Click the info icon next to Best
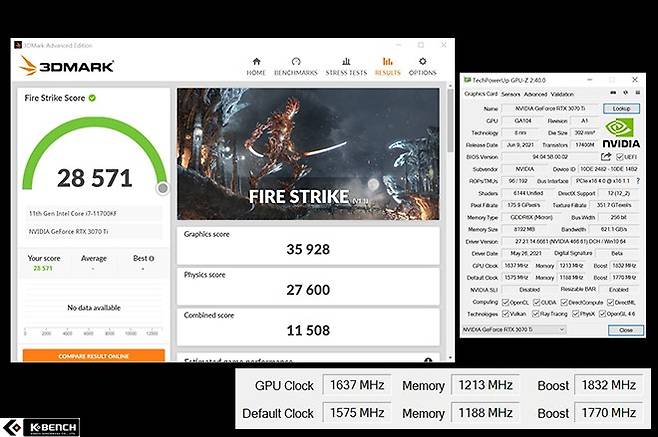Image resolution: width=658 pixels, height=437 pixels. point(153,258)
